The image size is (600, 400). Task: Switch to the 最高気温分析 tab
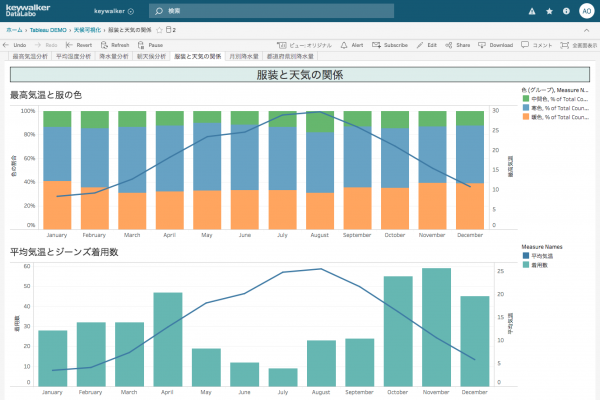30,56
